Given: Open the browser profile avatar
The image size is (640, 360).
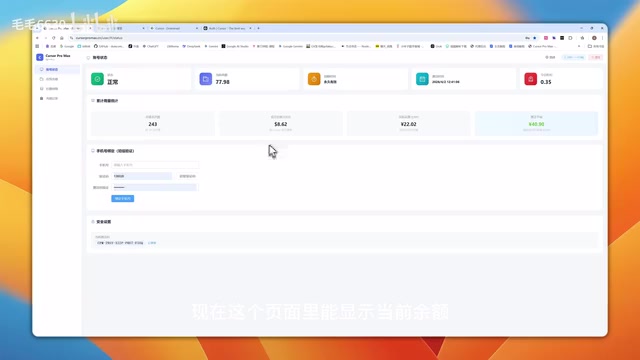Looking at the screenshot, I should click(x=594, y=38).
